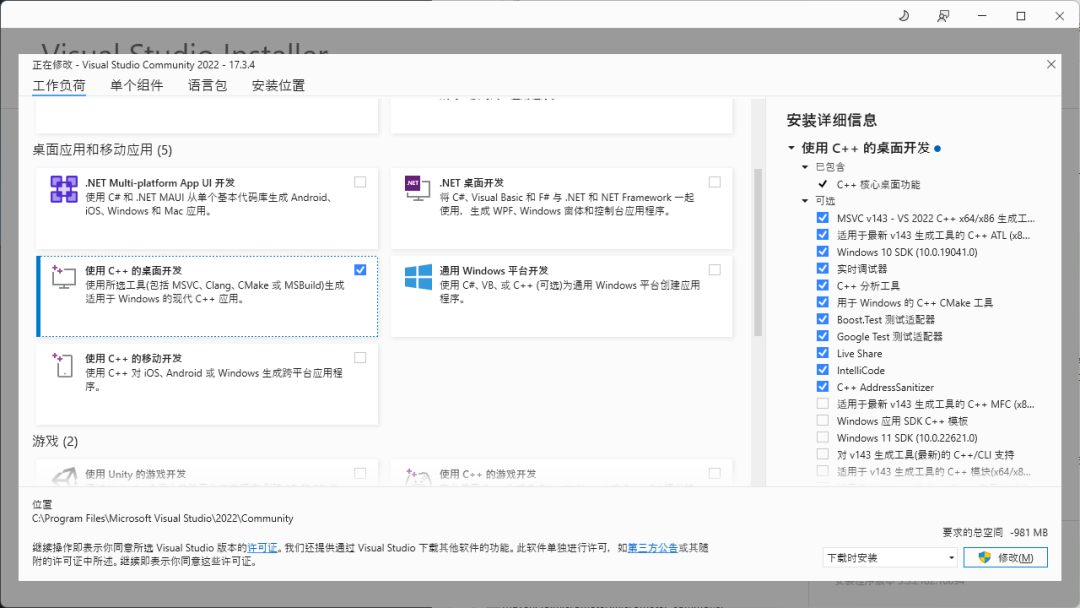The height and width of the screenshot is (608, 1080).
Task: Uncheck Boost.Test 测试适配器
Action: [x=822, y=319]
